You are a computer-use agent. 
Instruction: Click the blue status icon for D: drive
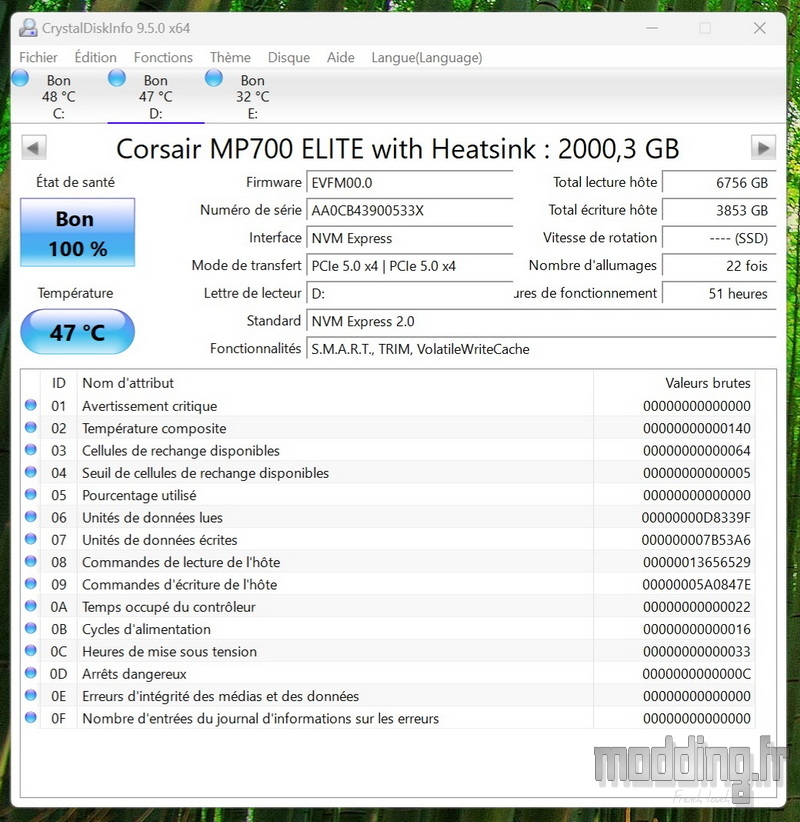117,78
